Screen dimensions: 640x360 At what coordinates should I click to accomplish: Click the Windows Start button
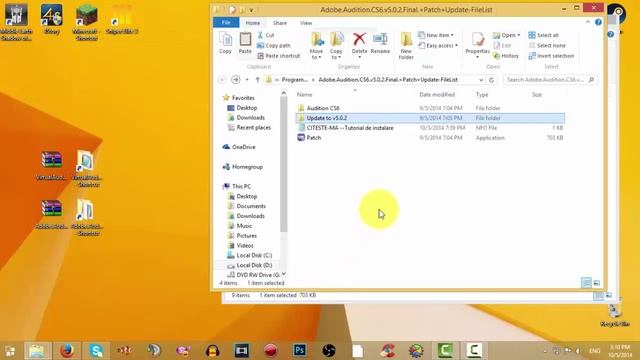click(10, 351)
